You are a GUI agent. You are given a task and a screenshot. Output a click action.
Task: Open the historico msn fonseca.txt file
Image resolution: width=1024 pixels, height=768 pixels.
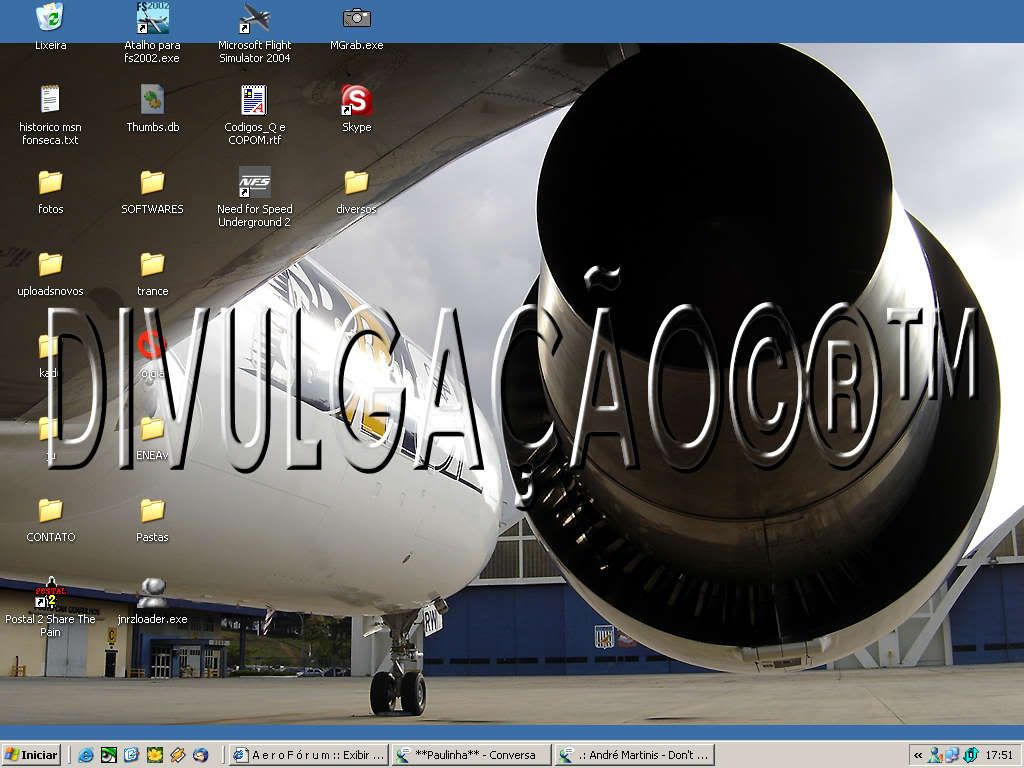point(50,99)
